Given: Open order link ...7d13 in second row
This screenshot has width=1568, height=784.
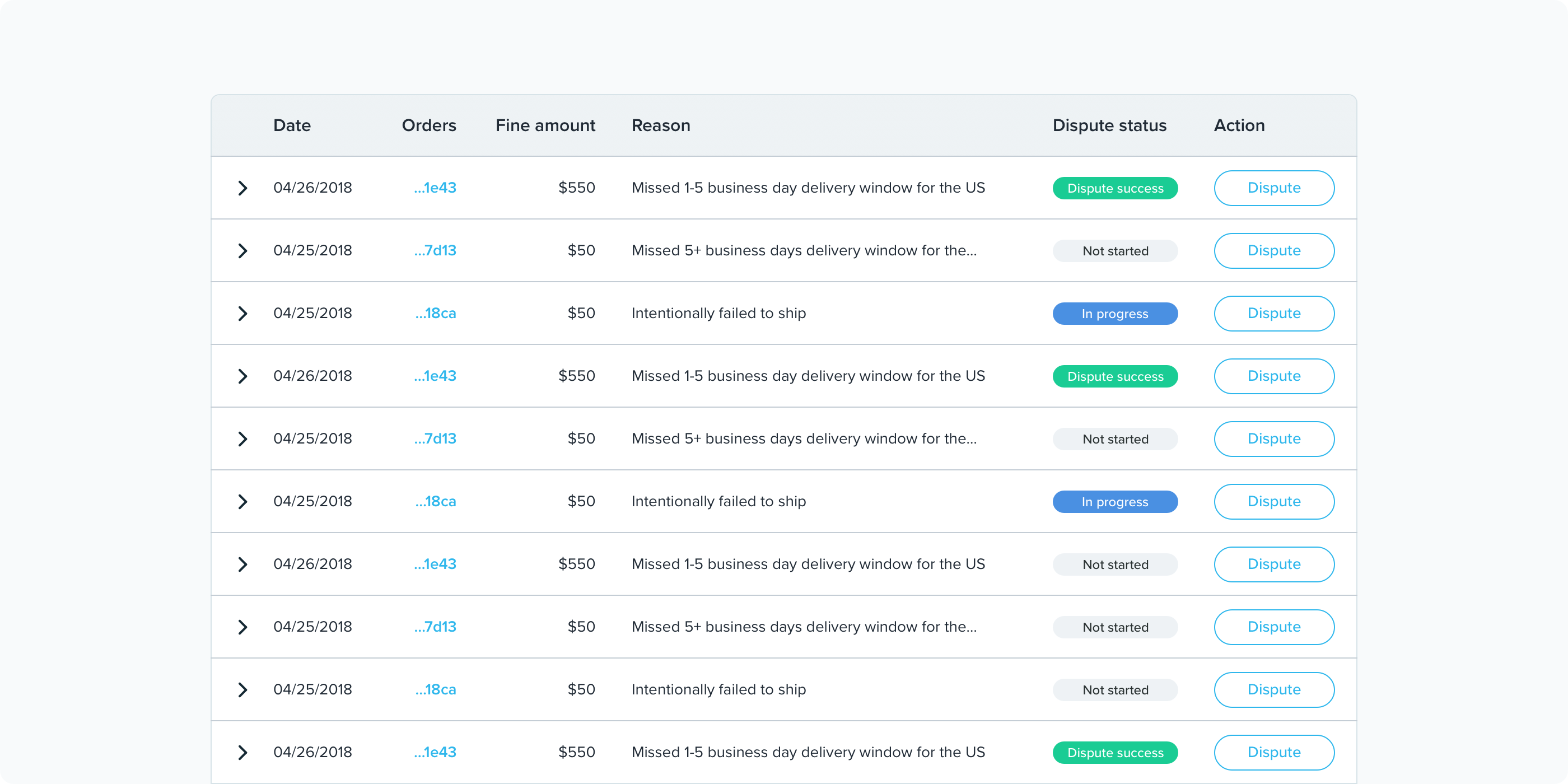Looking at the screenshot, I should click(435, 251).
